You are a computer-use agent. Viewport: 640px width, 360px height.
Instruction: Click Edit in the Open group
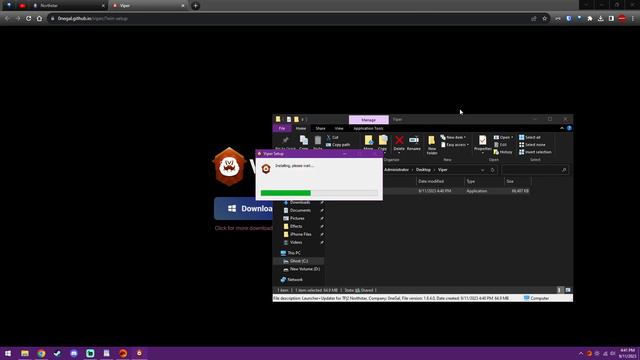pos(500,145)
